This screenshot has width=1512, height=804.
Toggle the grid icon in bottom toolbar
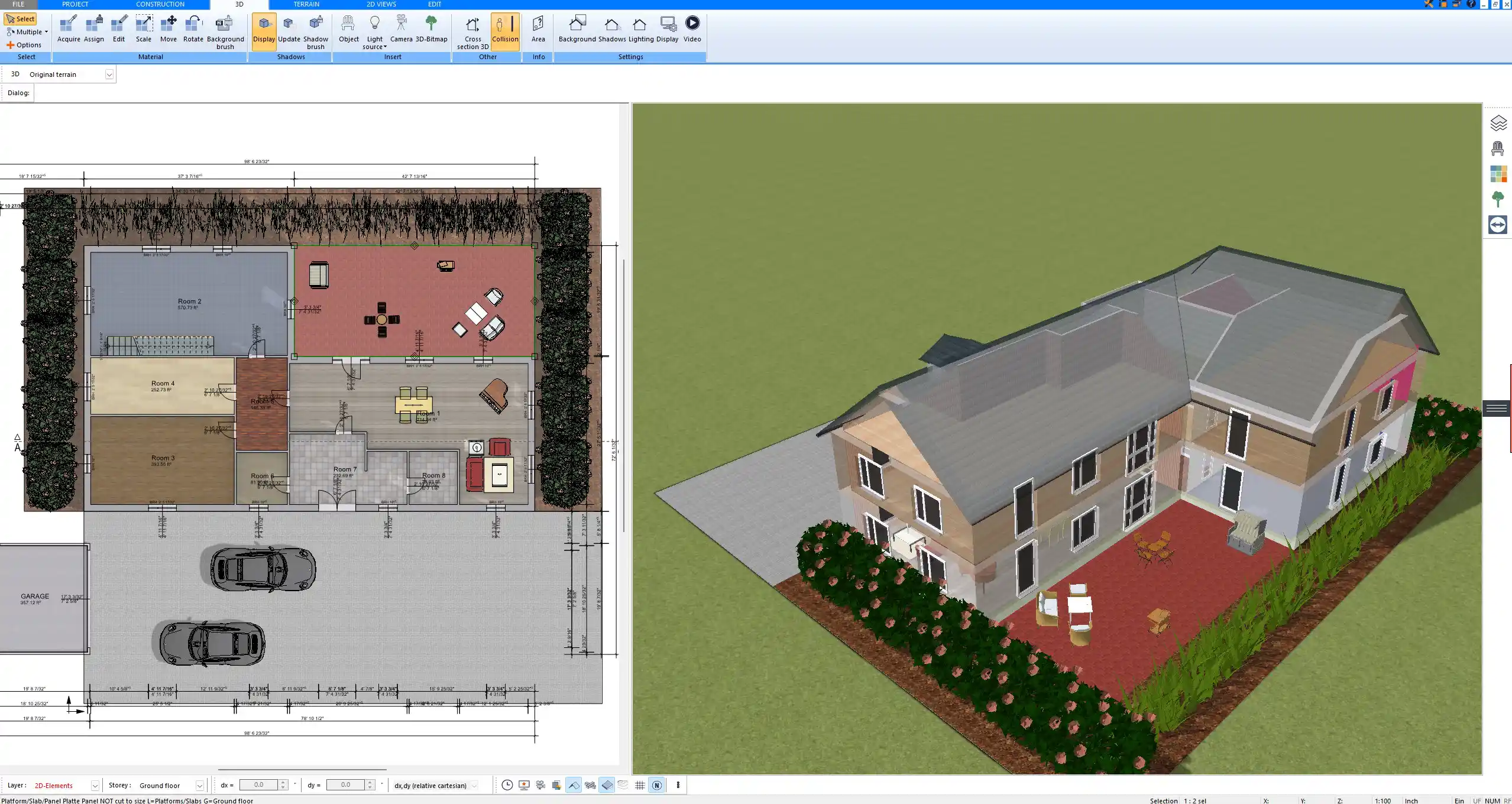[x=640, y=785]
